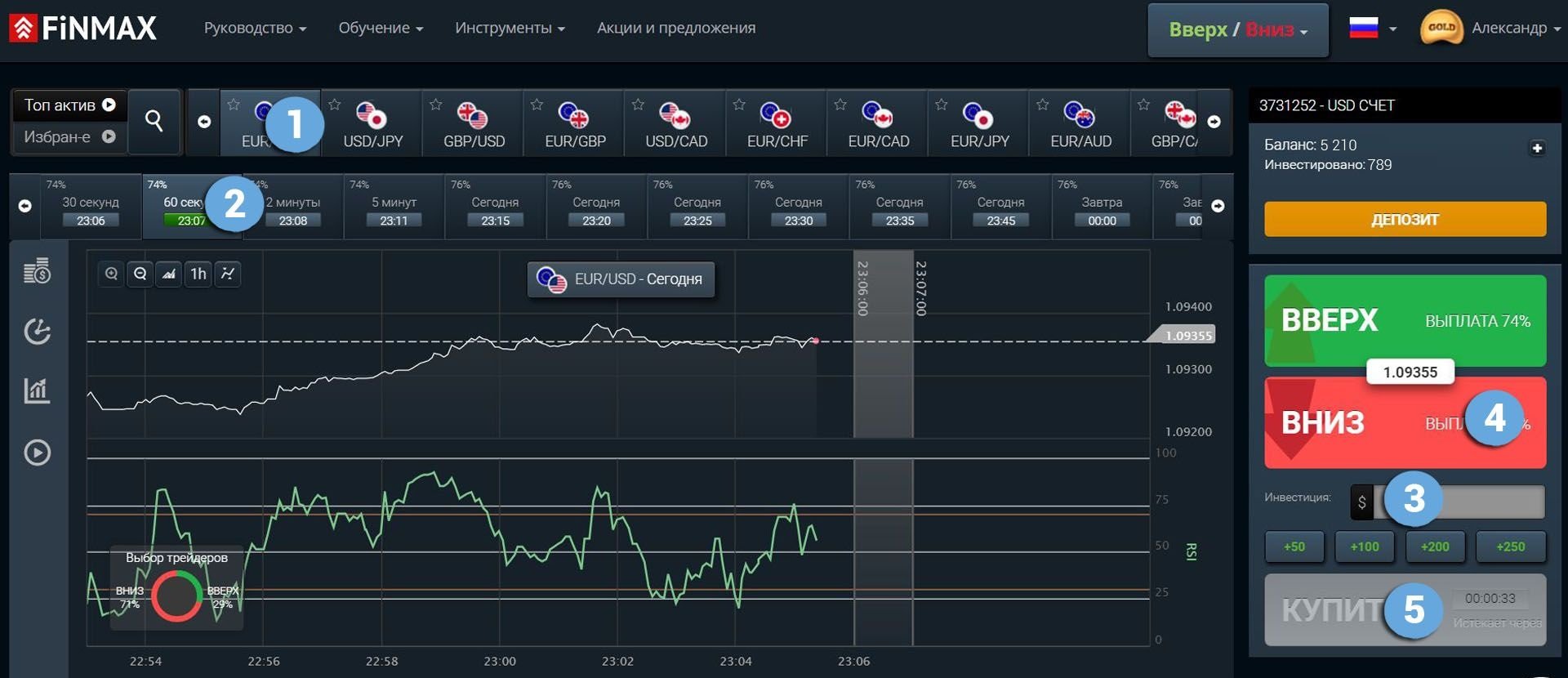Select the USD/JPY asset tab
Viewport: 1568px width, 678px height.
coord(372,123)
